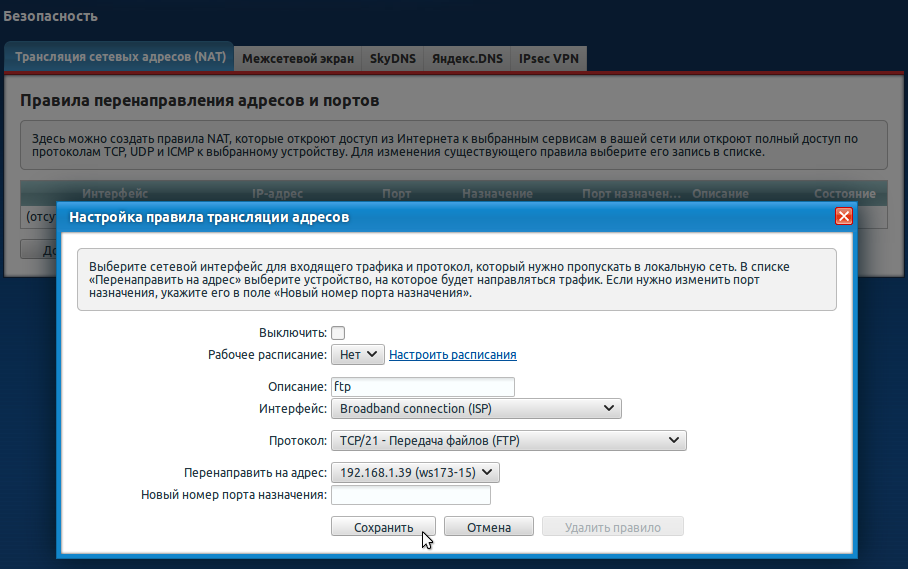908x569 pixels.
Task: Select the Трансляция сетевых адресов (NAT) tab
Action: coord(118,57)
